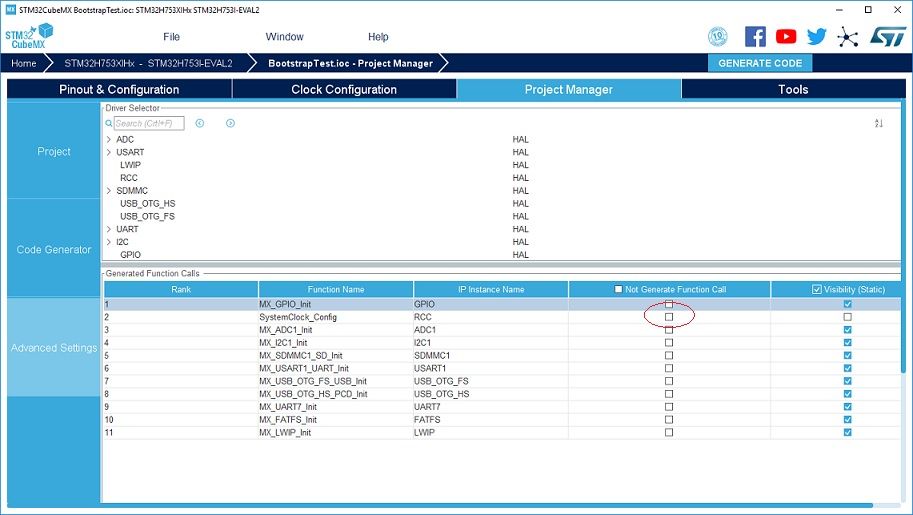Viewport: 913px width, 515px height.
Task: Check Not Generate call for MX_LWIP_Init
Action: [x=669, y=432]
